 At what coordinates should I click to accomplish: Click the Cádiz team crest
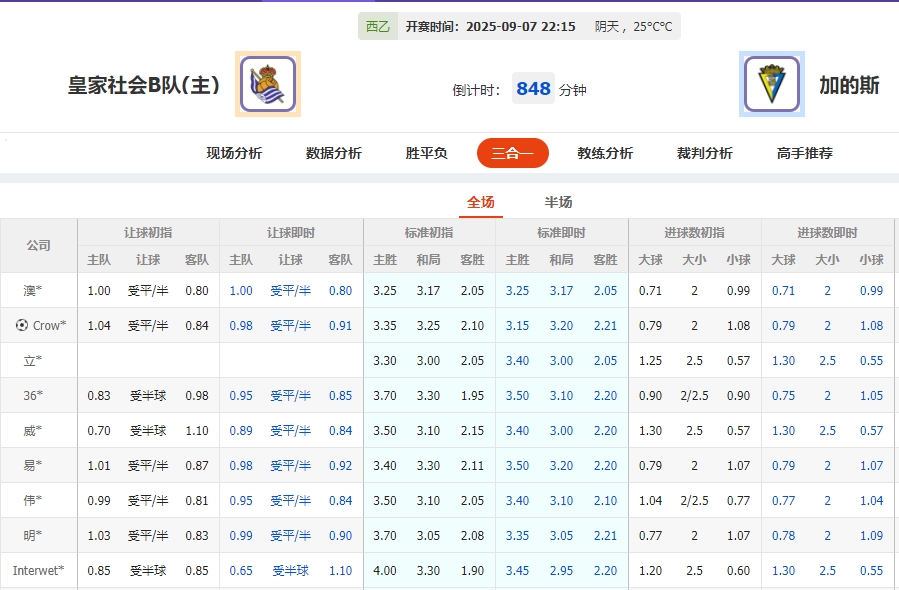pos(772,85)
